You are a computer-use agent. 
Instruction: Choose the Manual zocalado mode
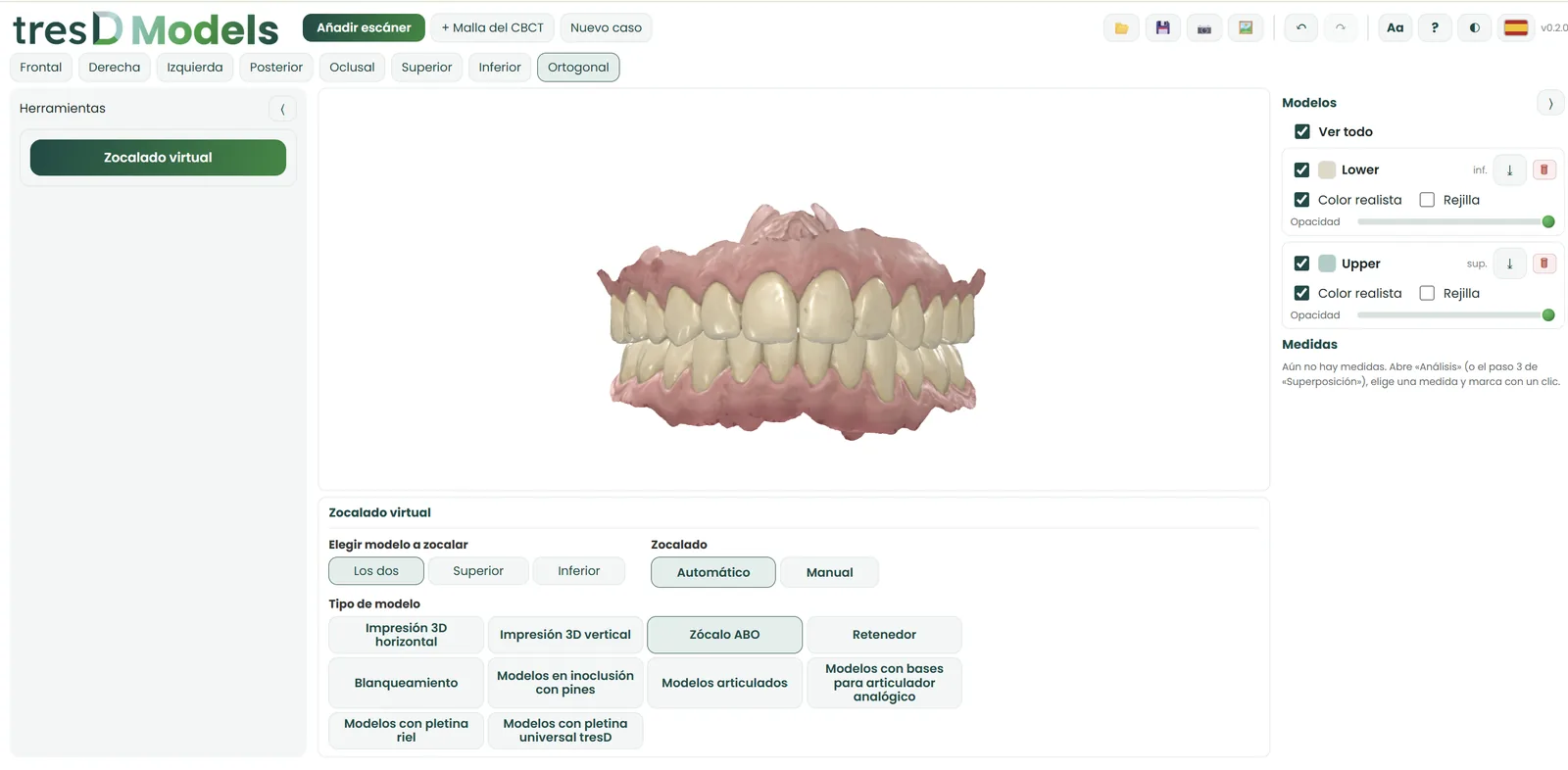(829, 572)
